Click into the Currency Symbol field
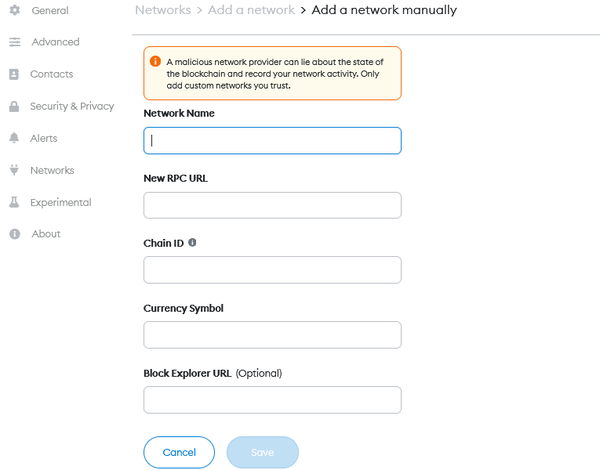 [x=272, y=335]
